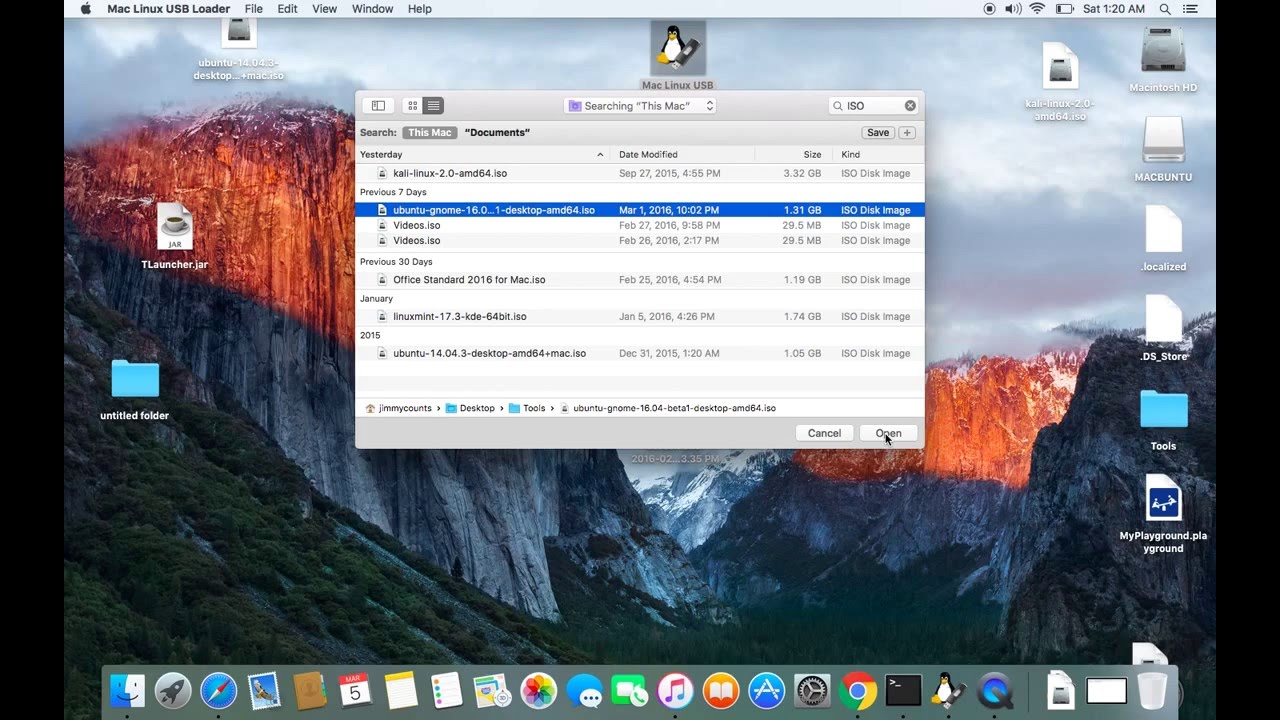This screenshot has height=720, width=1280.
Task: Open Notes from the Dock
Action: click(401, 691)
